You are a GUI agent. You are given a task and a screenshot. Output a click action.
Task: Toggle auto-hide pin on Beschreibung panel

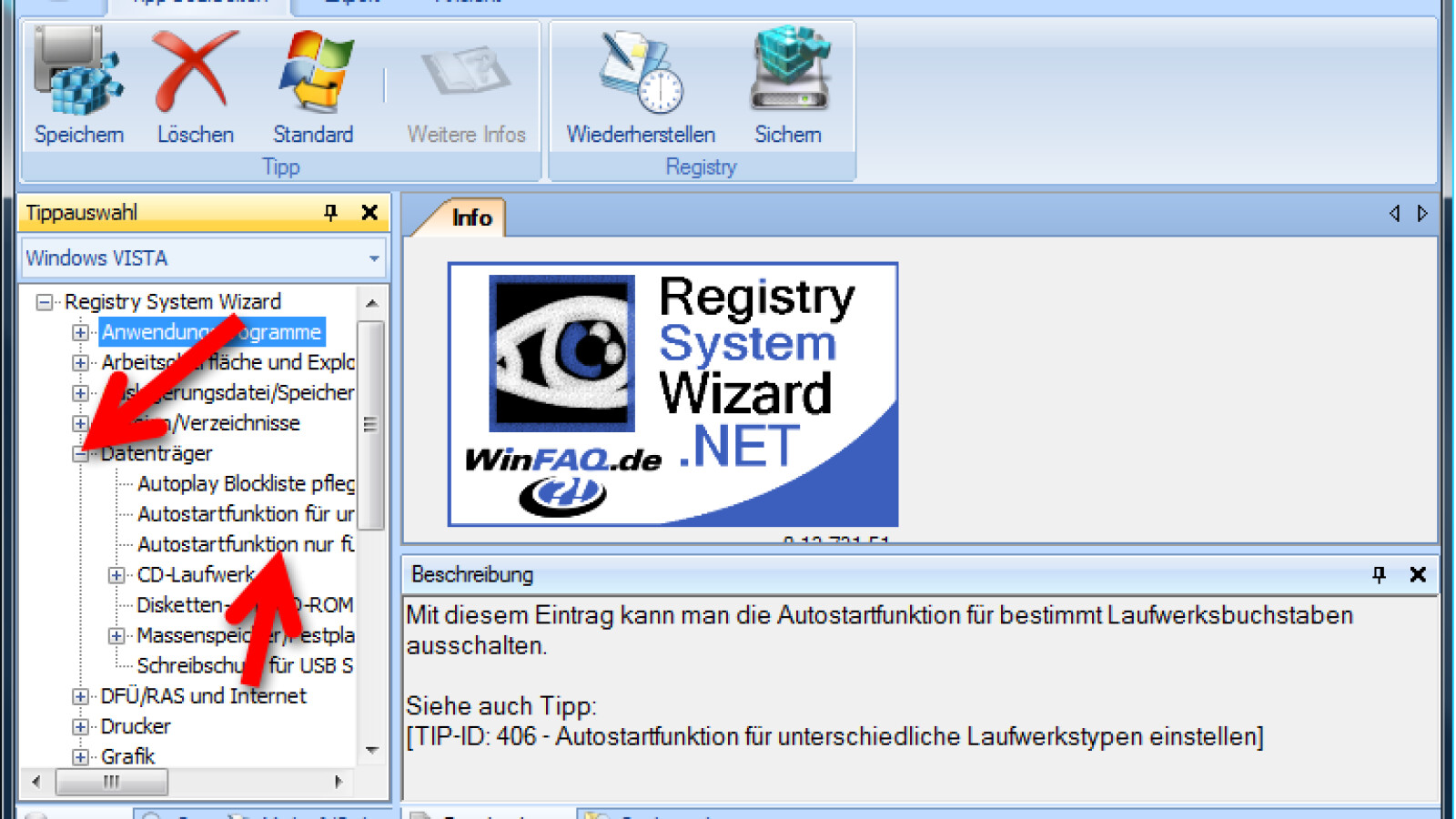(1381, 574)
